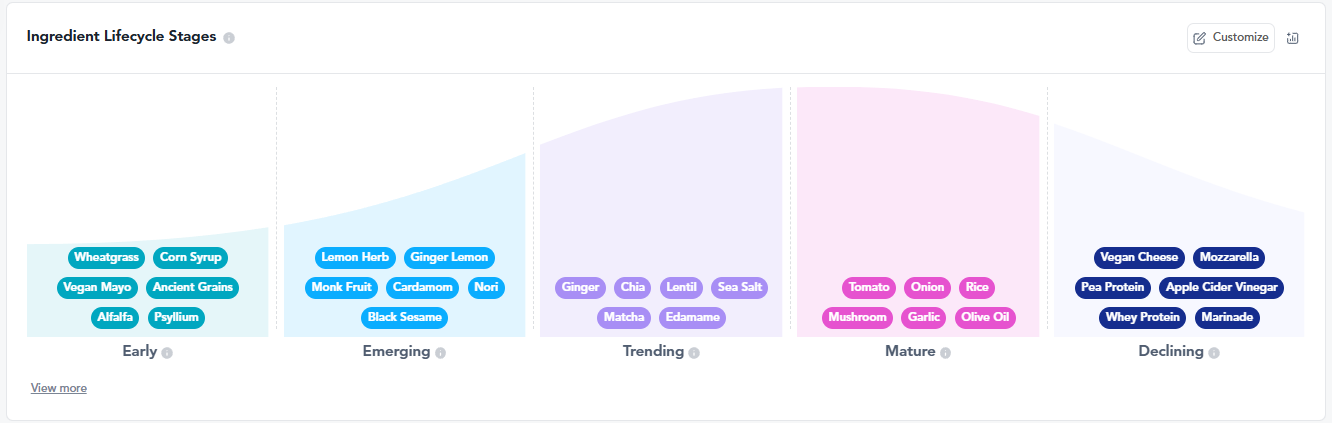Open the Customize button

tap(1231, 38)
